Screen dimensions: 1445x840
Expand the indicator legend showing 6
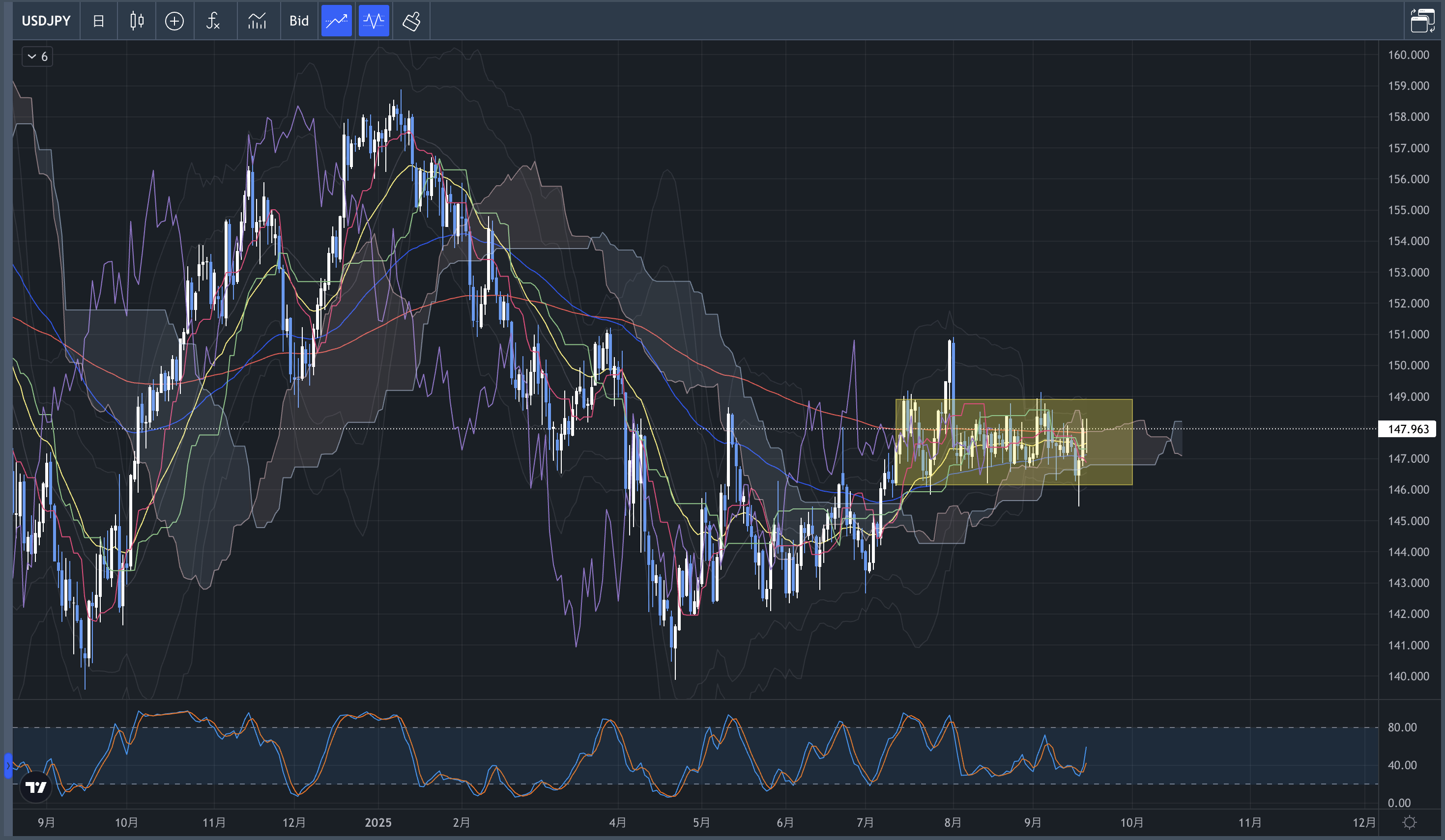[37, 56]
